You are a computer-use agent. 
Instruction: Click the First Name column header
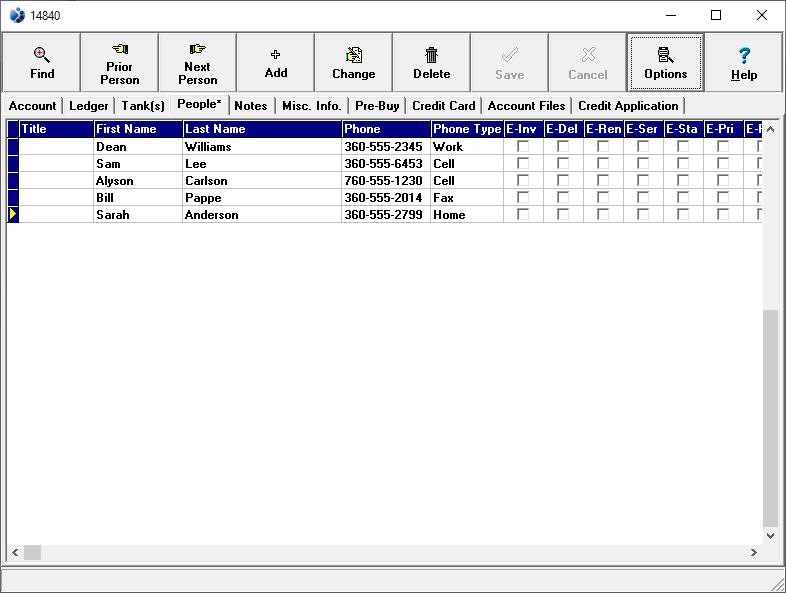tap(138, 129)
